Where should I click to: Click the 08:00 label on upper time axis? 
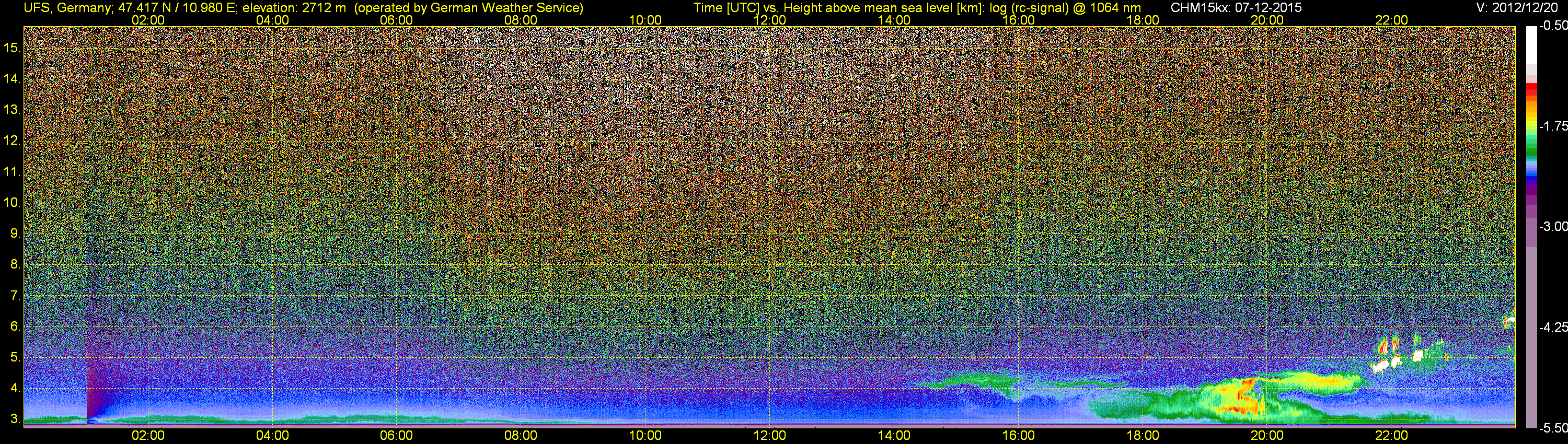tap(521, 20)
